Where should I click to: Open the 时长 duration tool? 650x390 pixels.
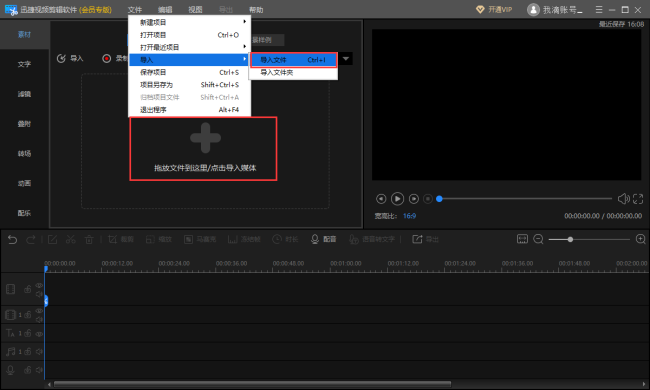[285, 240]
